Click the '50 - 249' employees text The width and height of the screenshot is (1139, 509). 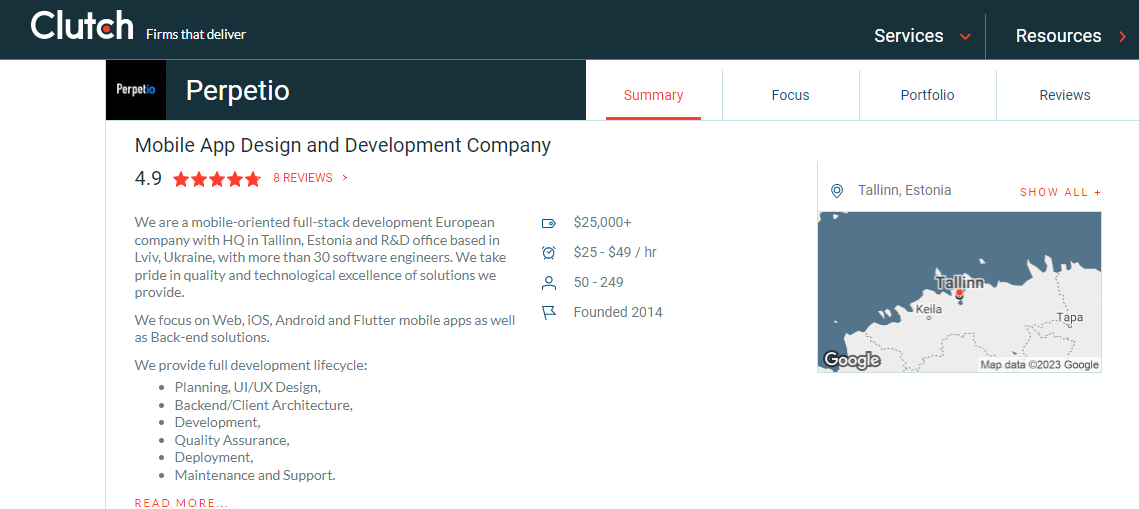pyautogui.click(x=599, y=282)
